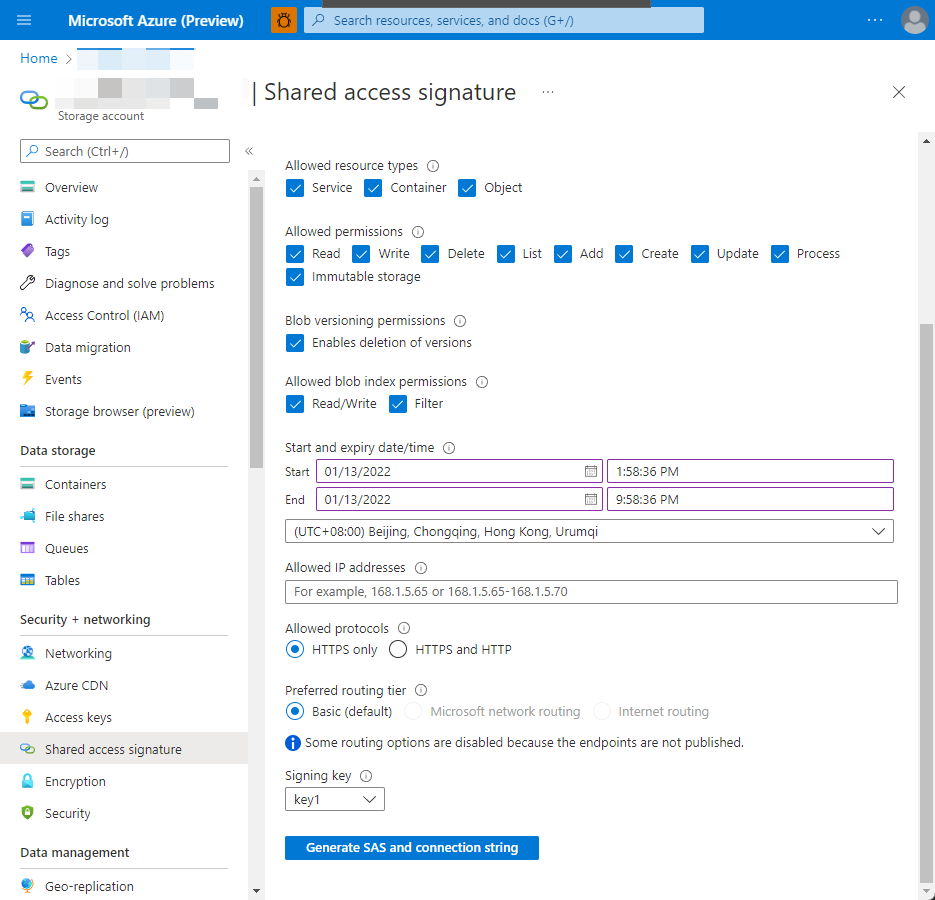The height and width of the screenshot is (900, 935).
Task: Click info icon beside Allowed permissions
Action: 418,232
